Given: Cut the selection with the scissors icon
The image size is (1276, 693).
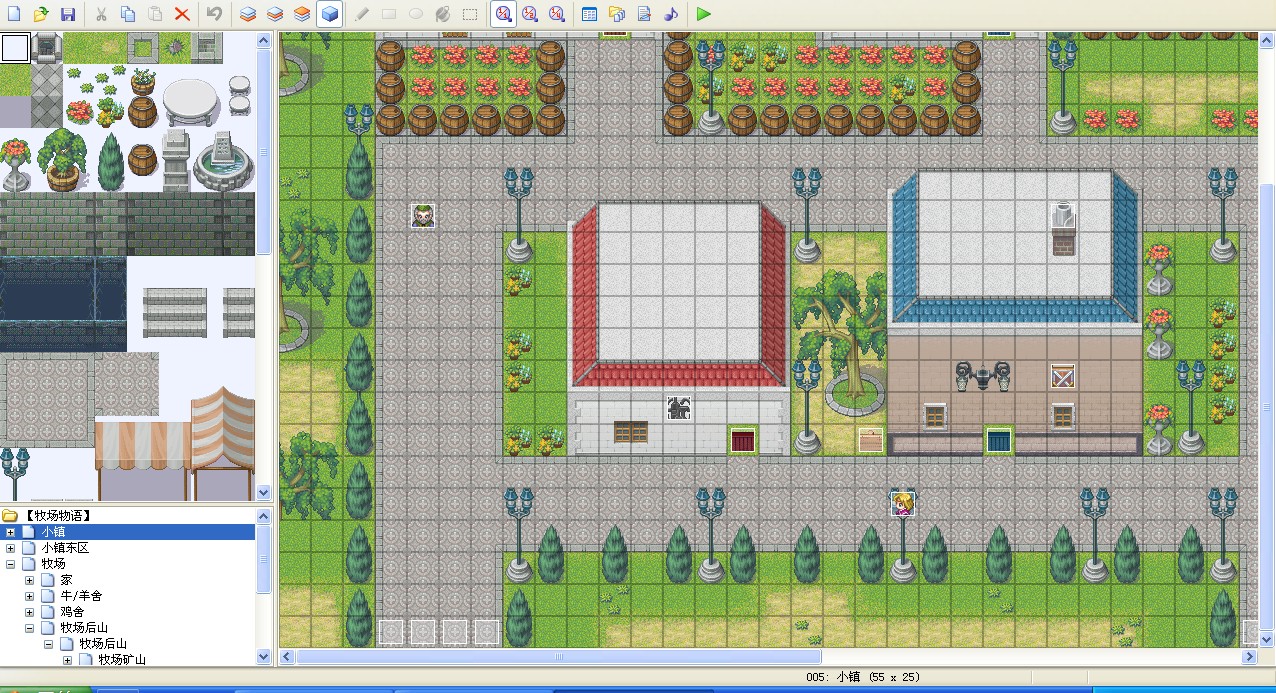Looking at the screenshot, I should (101, 14).
